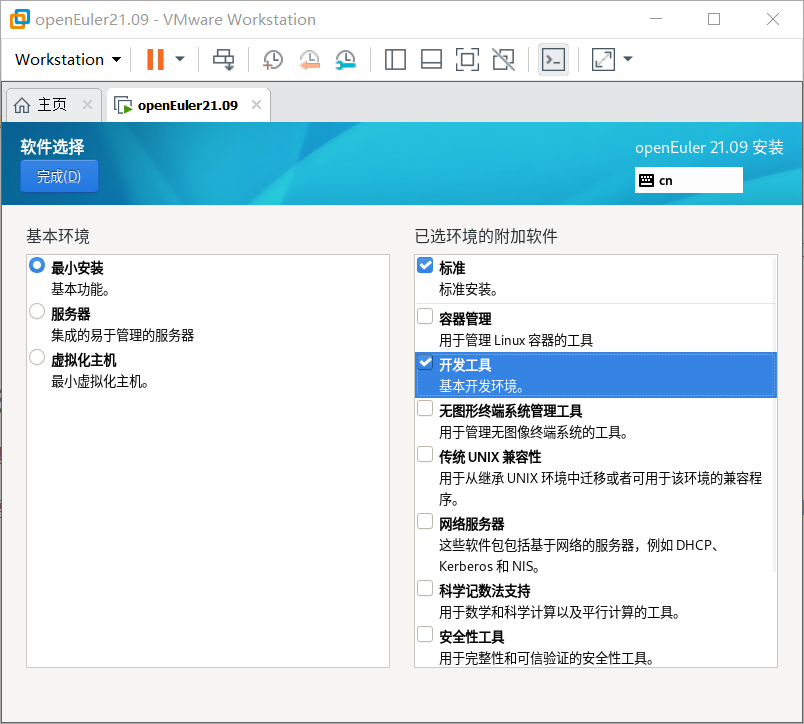This screenshot has height=724, width=804.
Task: Close the VMware Workstation window
Action: (x=773, y=19)
